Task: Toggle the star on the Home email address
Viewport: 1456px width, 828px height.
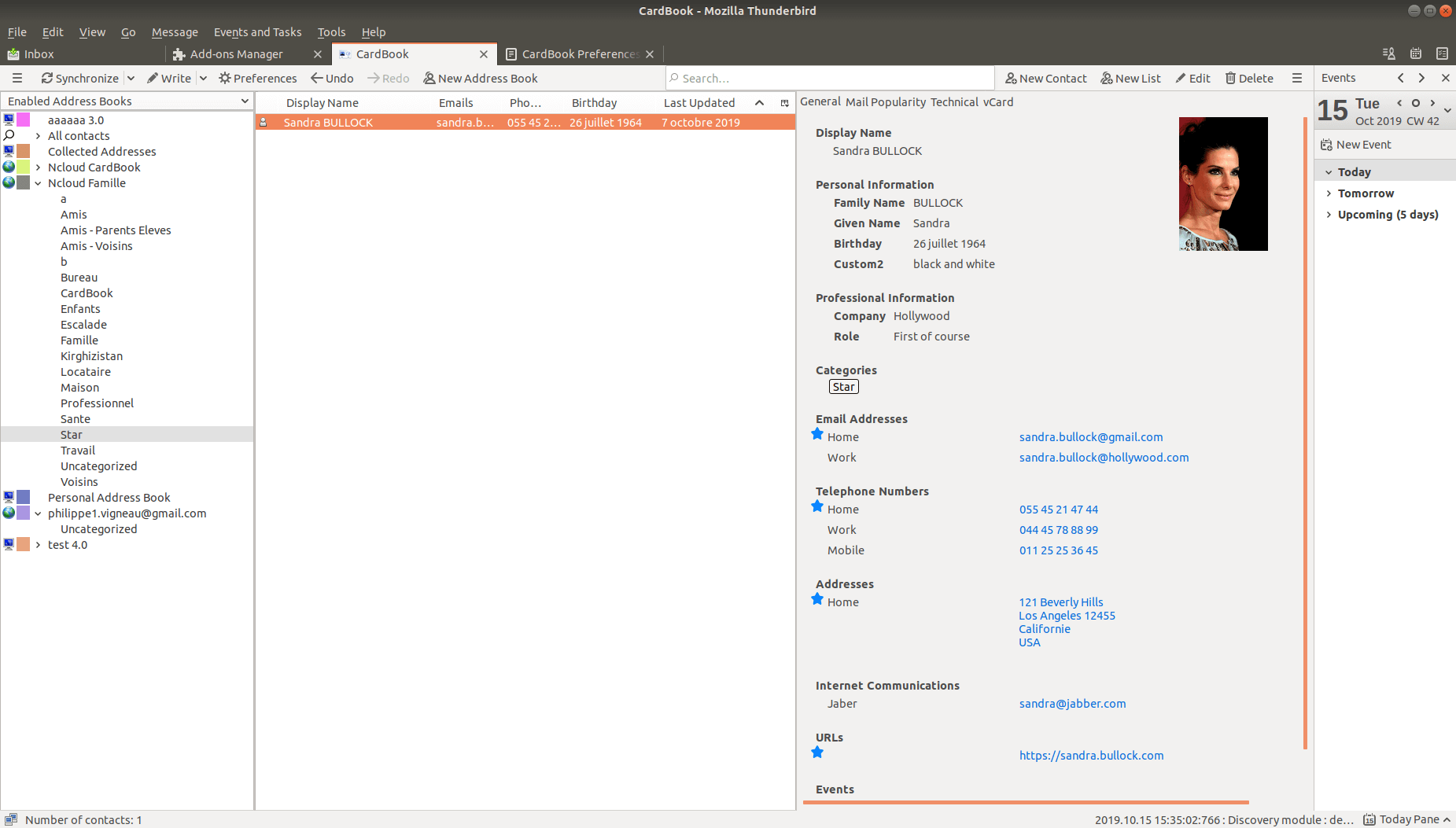Action: click(816, 432)
